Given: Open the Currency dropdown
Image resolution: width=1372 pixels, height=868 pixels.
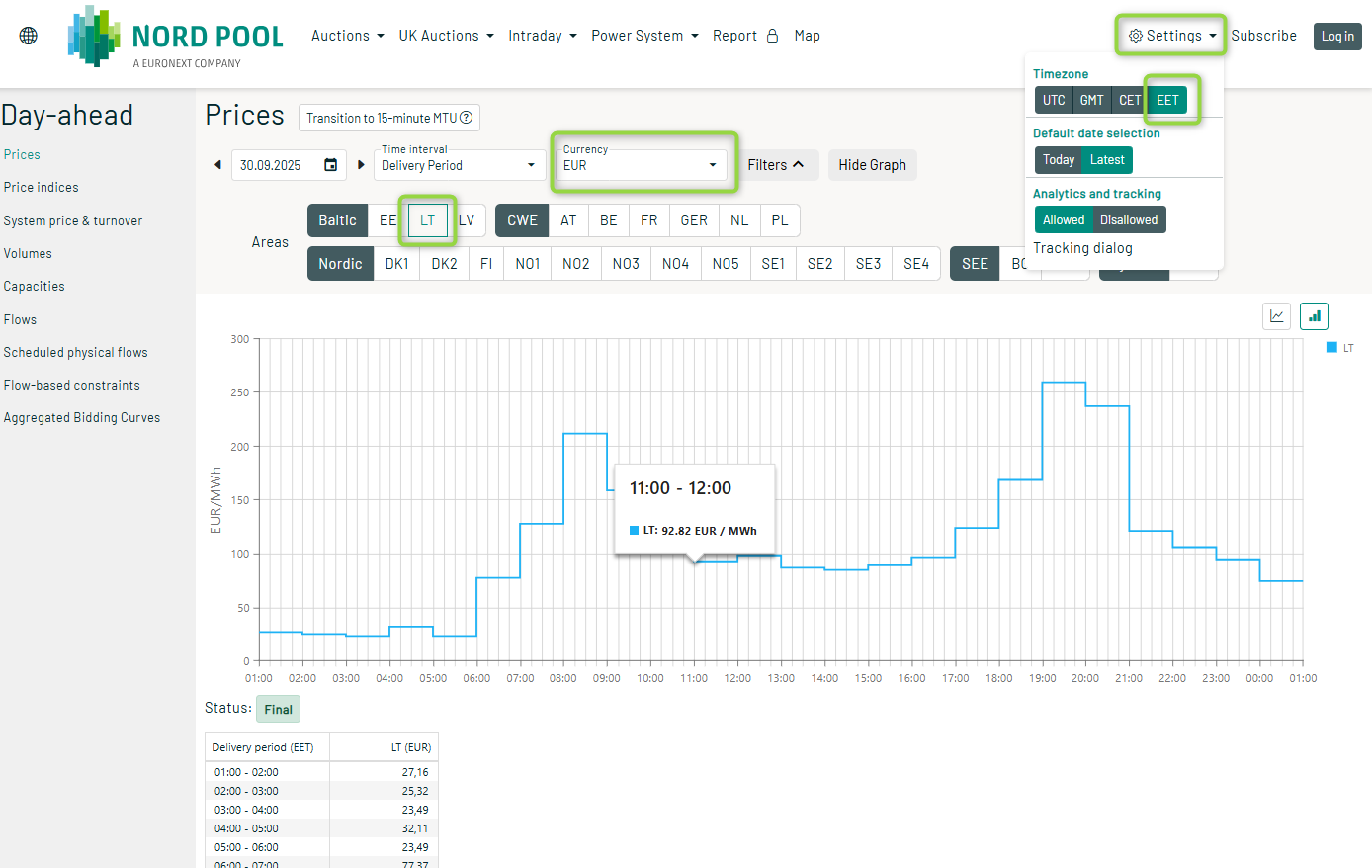Looking at the screenshot, I should 641,164.
